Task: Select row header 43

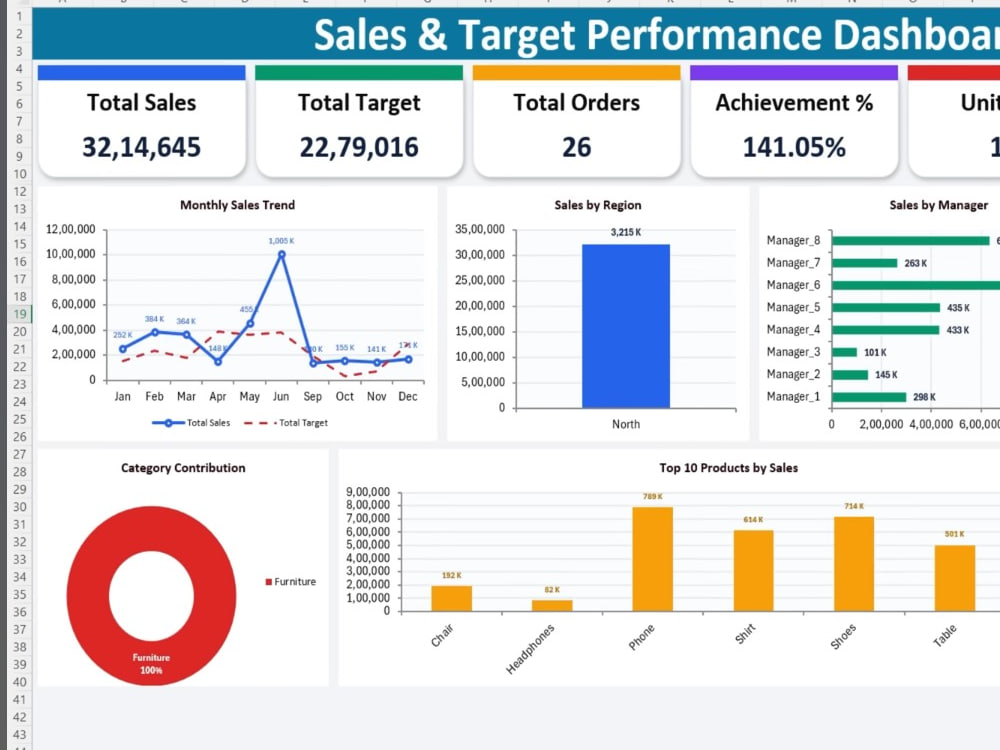Action: tap(20, 735)
